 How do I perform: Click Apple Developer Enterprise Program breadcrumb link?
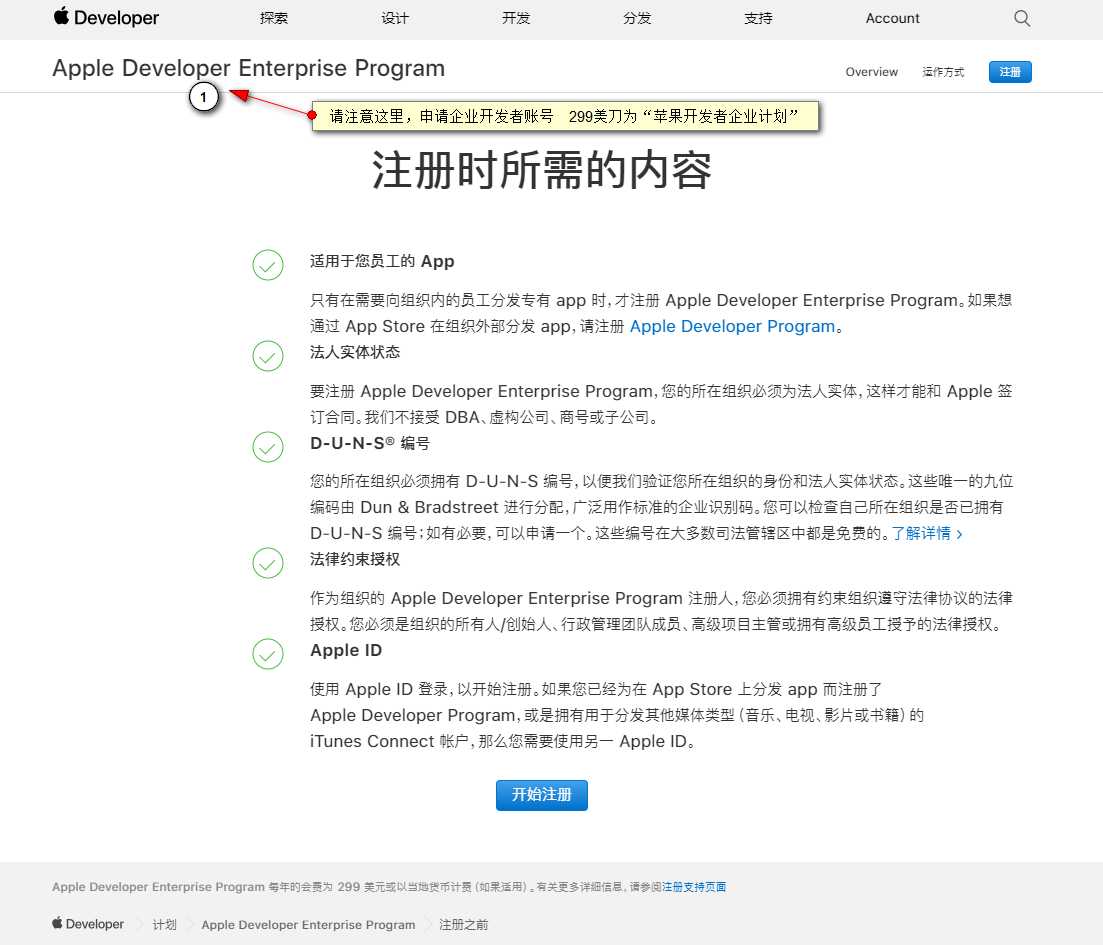click(x=308, y=925)
